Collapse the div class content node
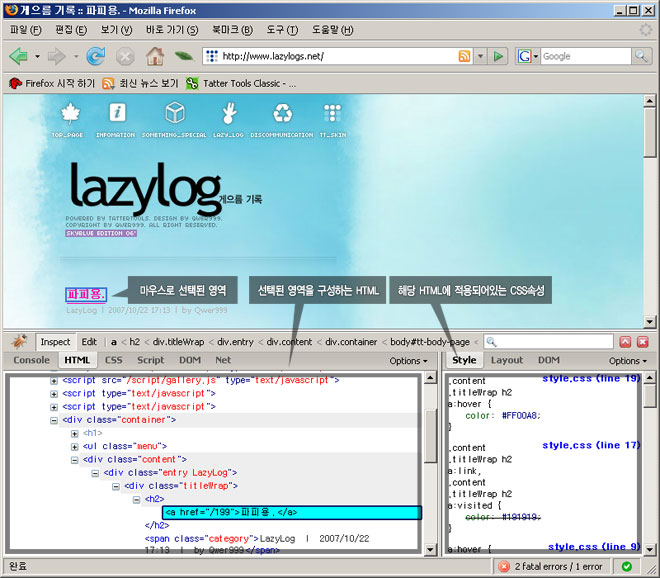This screenshot has height=578, width=660. [75, 460]
